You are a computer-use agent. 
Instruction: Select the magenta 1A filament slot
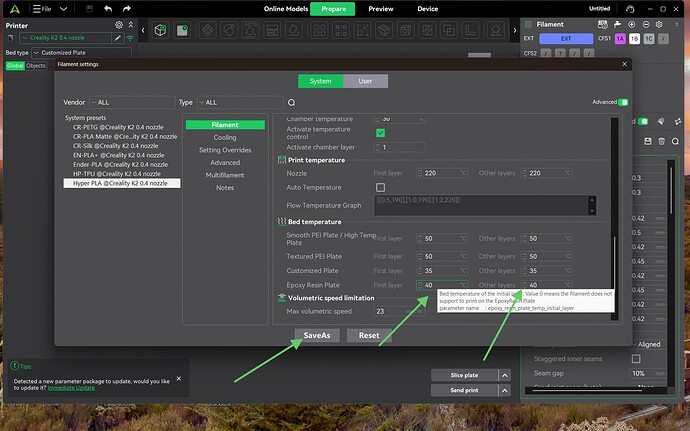pos(620,39)
